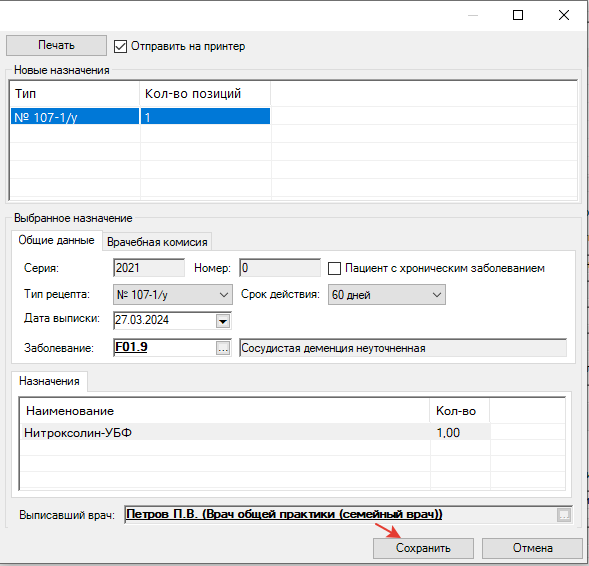Open the Назначения tab
Screen dimensions: 589x566
[x=49, y=381]
